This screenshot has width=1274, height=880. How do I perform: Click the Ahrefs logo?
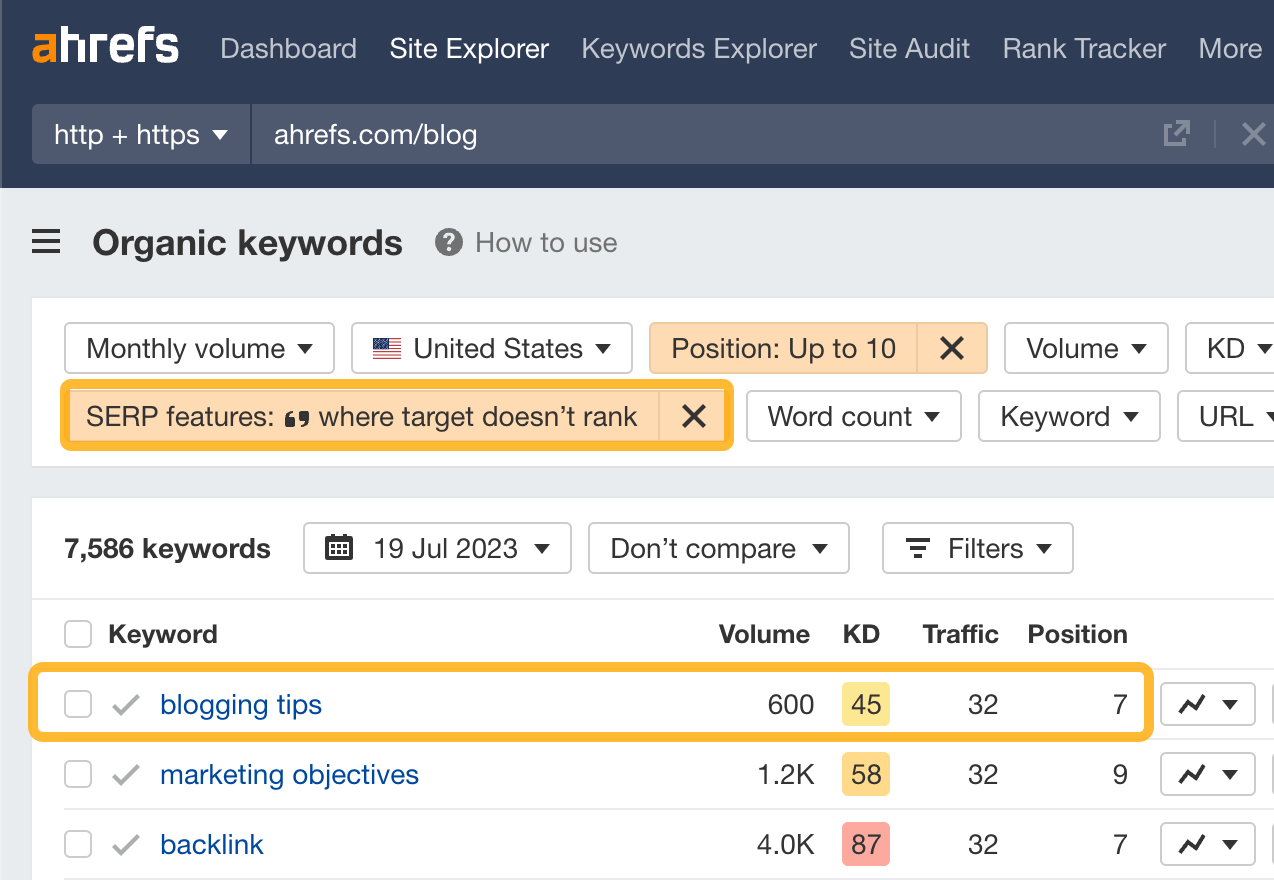coord(105,46)
